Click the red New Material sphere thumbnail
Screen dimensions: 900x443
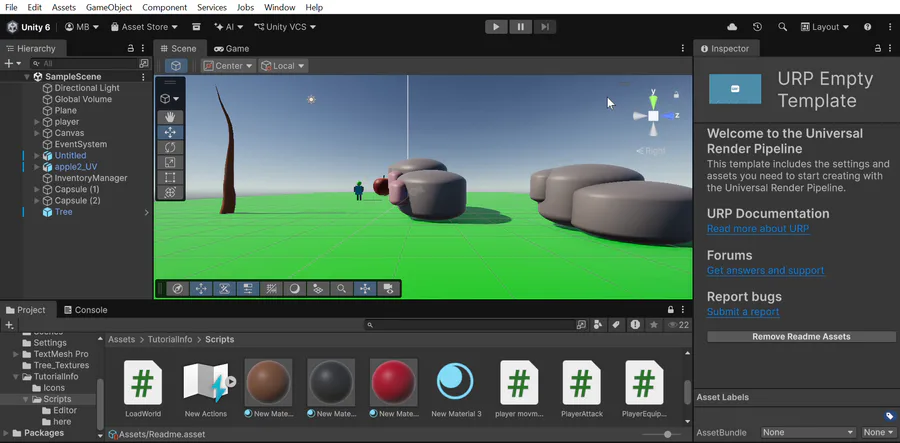tap(393, 382)
